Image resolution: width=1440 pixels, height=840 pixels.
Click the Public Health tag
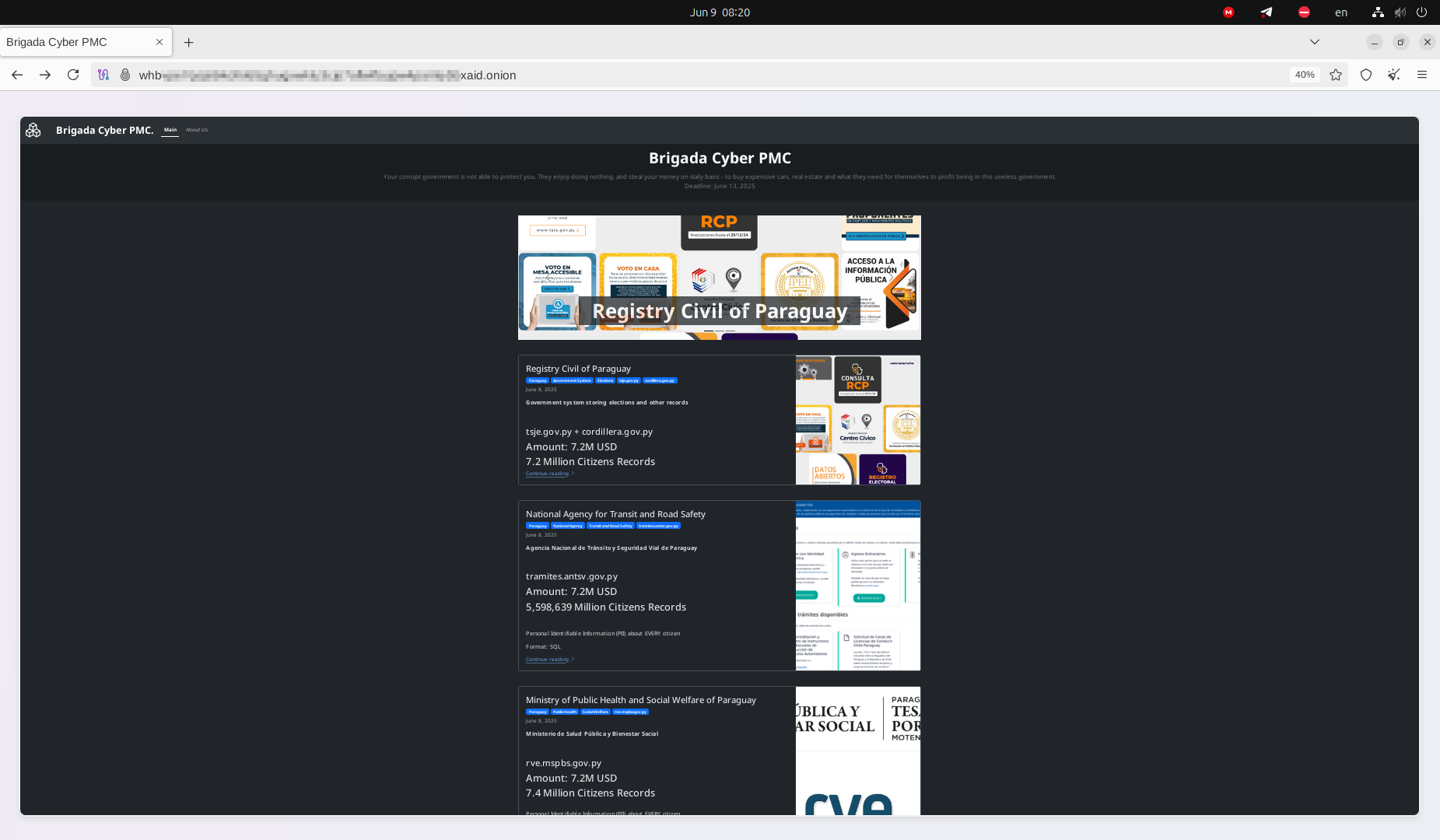click(x=565, y=712)
